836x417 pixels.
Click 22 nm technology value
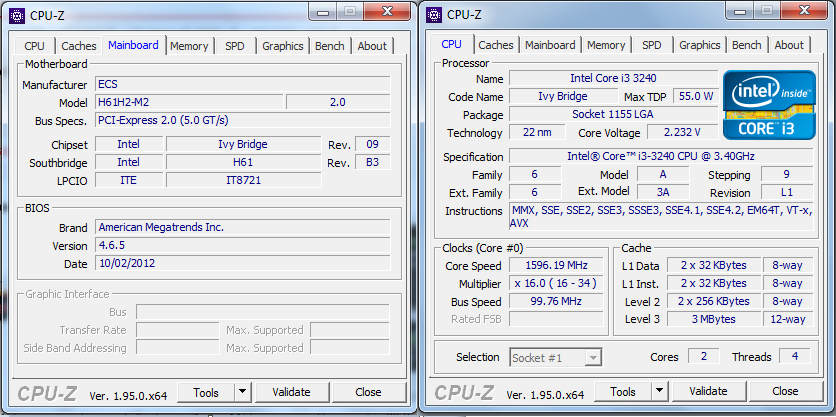click(x=537, y=132)
